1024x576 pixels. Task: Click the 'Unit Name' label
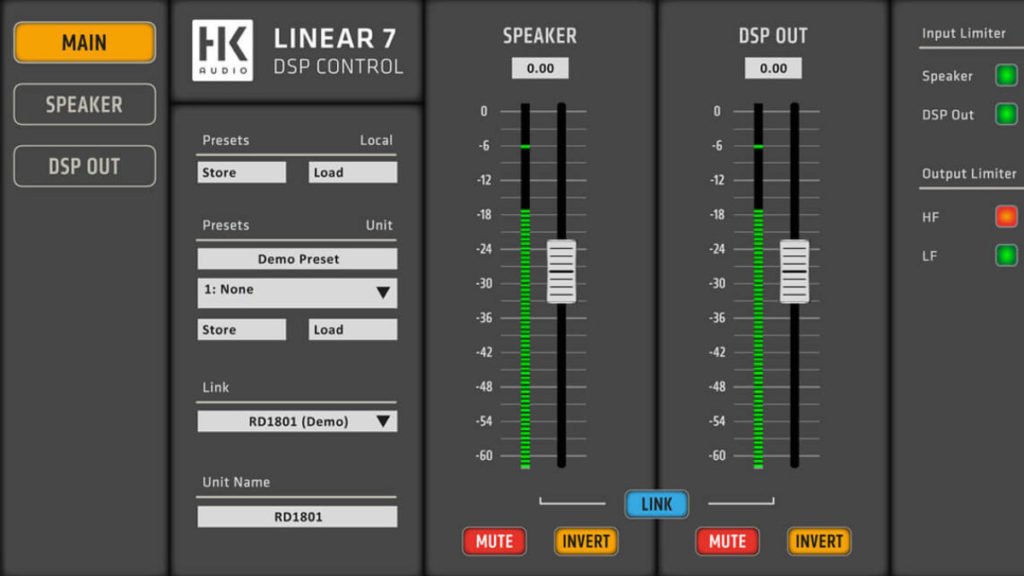tap(236, 482)
